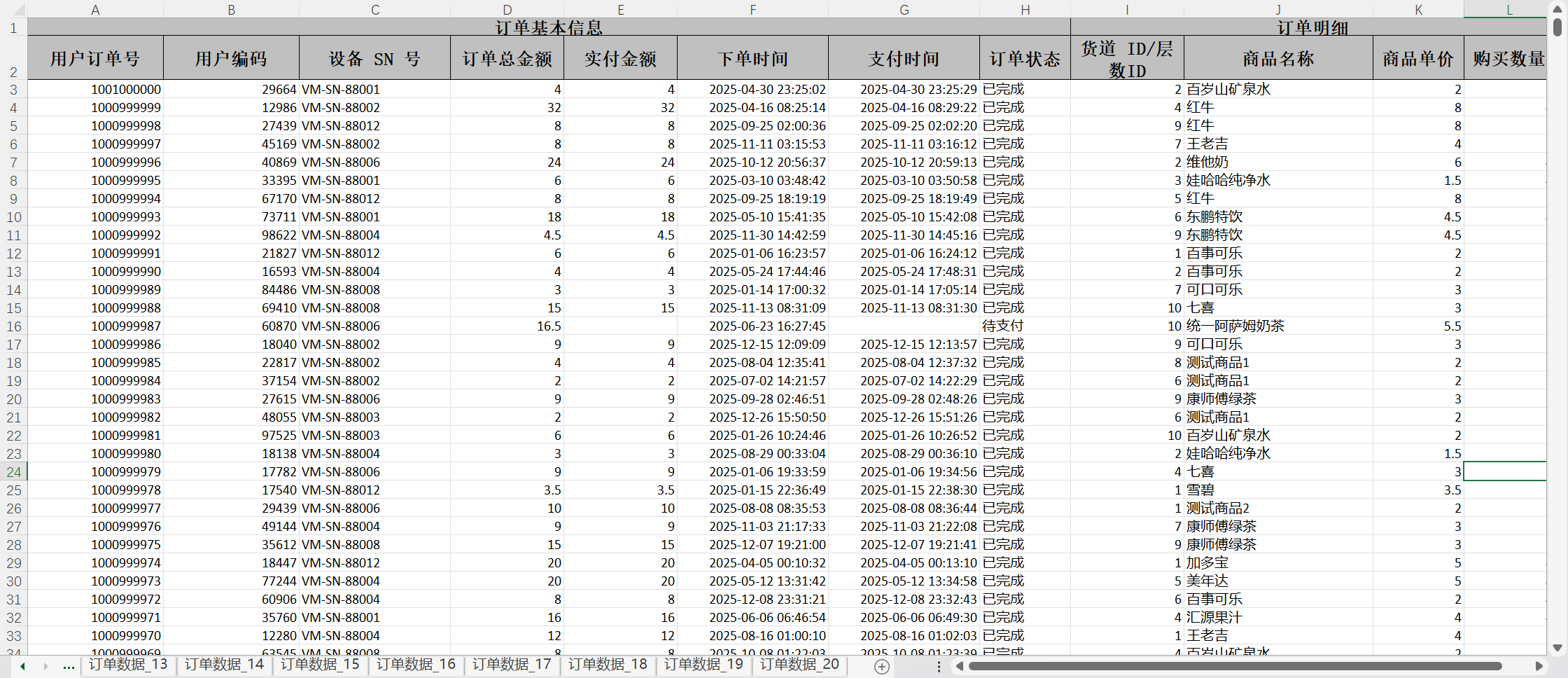Click header cell 实付金额
The height and width of the screenshot is (678, 1568).
[621, 58]
